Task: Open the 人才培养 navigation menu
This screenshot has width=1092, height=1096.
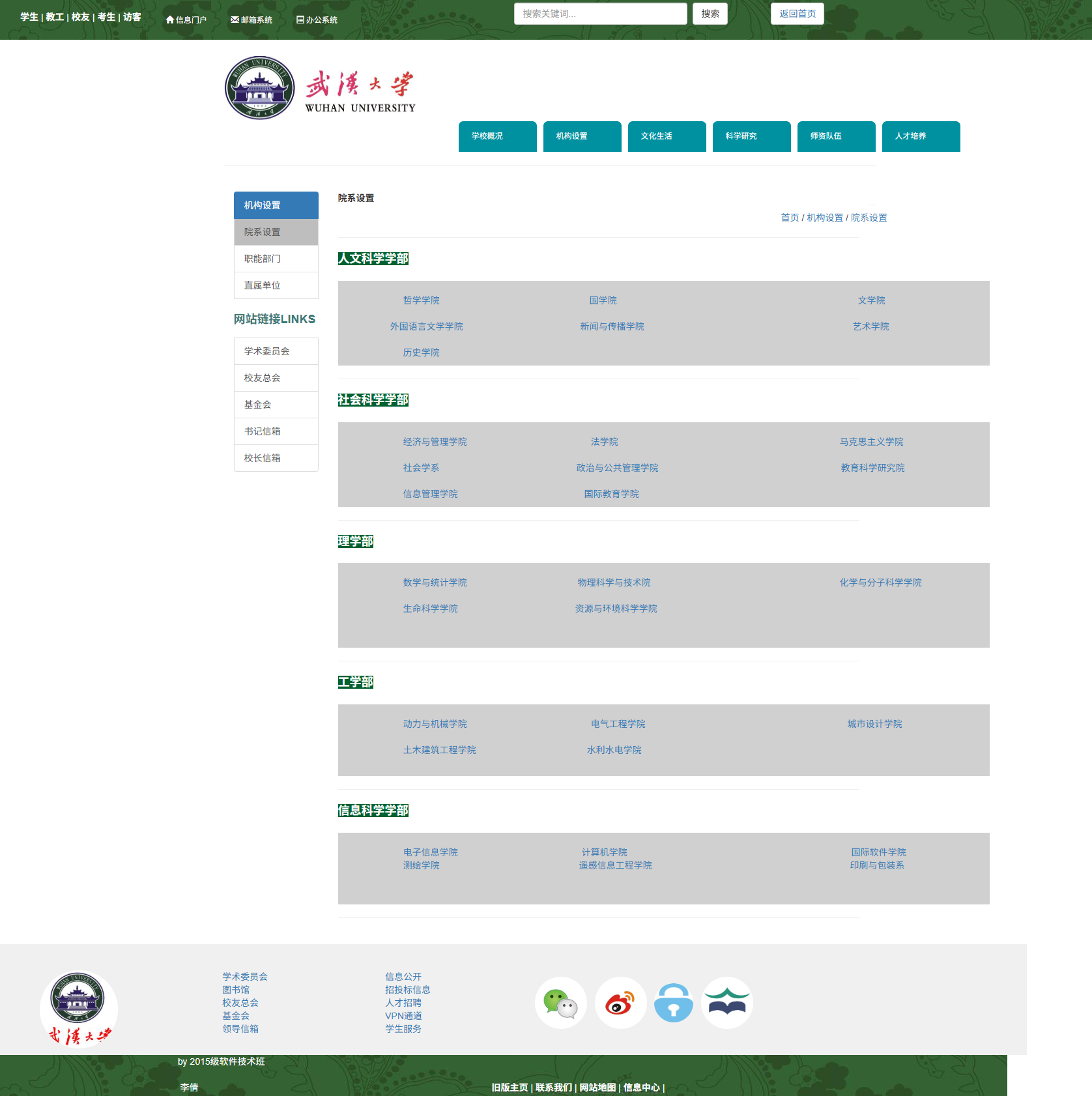Action: [x=921, y=136]
